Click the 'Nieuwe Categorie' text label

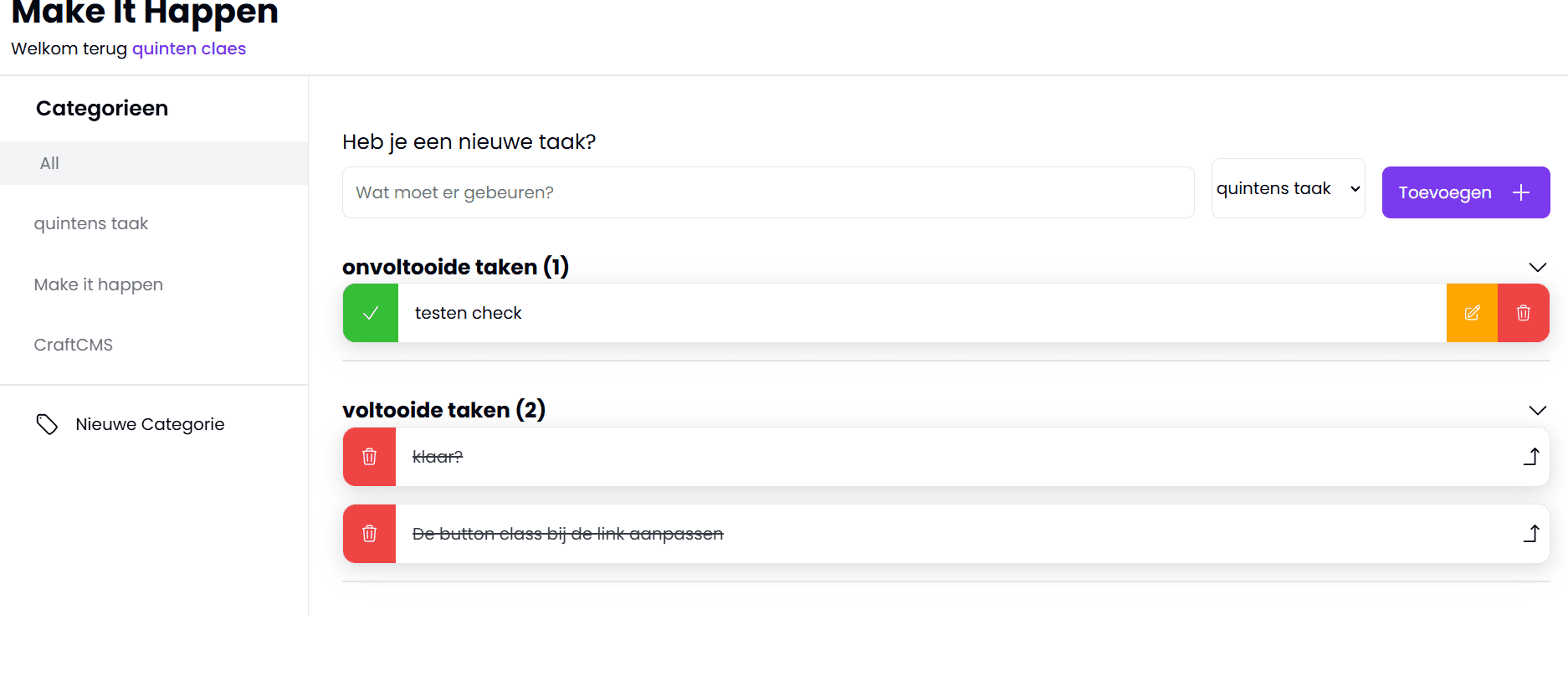(x=150, y=424)
